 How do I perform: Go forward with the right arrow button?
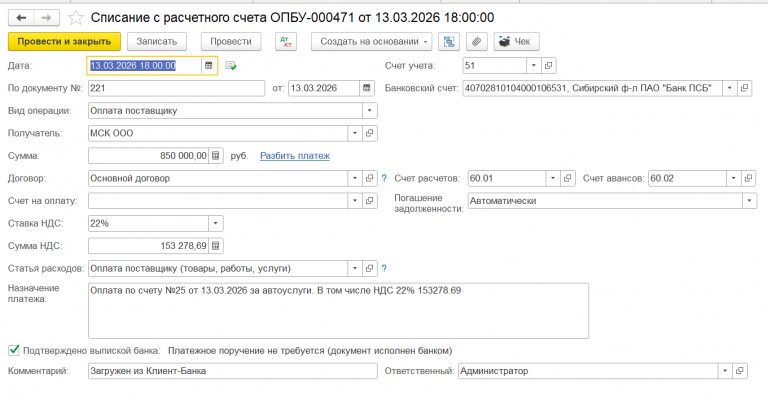pos(47,18)
